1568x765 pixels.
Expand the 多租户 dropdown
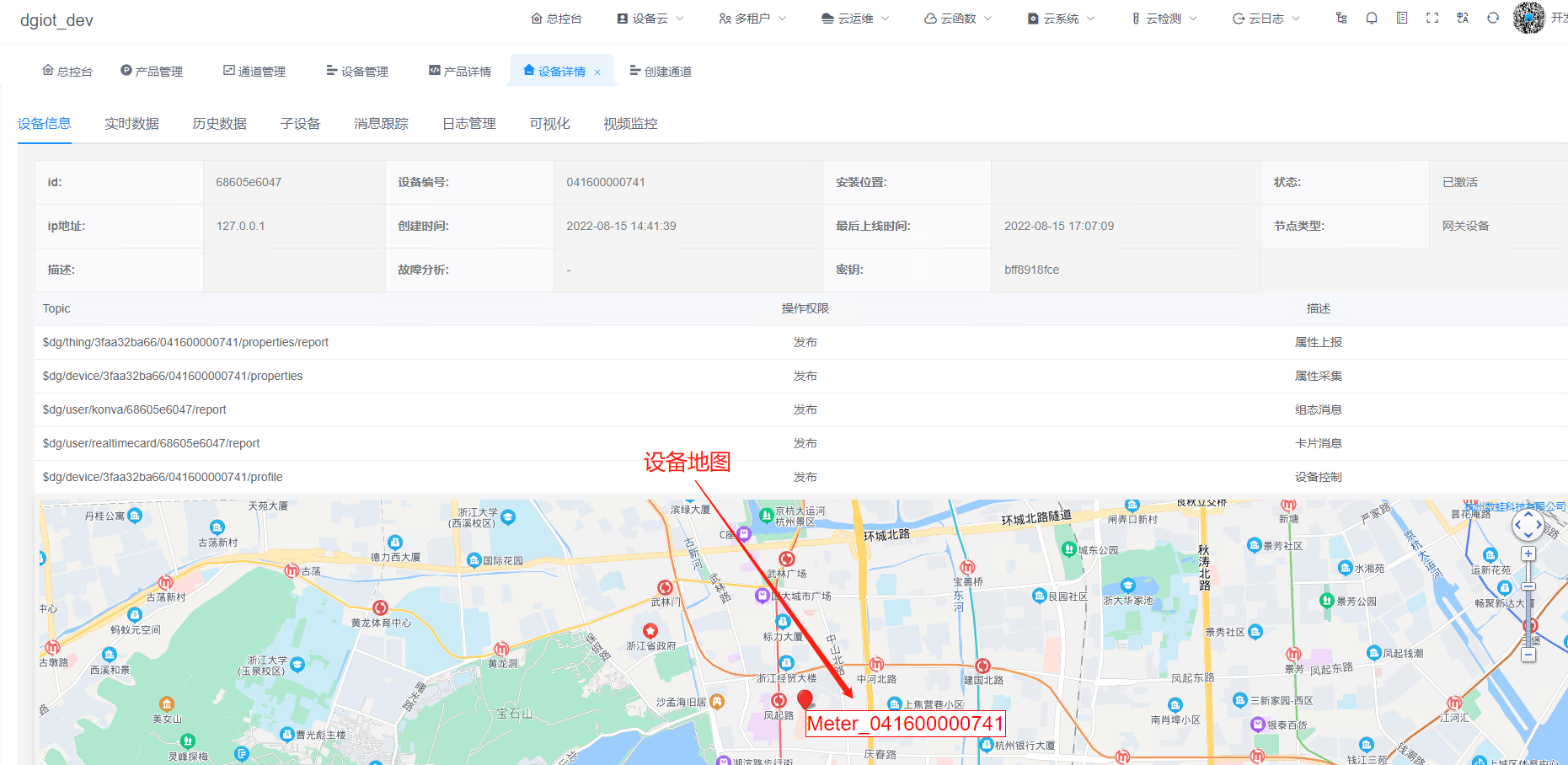pyautogui.click(x=752, y=18)
